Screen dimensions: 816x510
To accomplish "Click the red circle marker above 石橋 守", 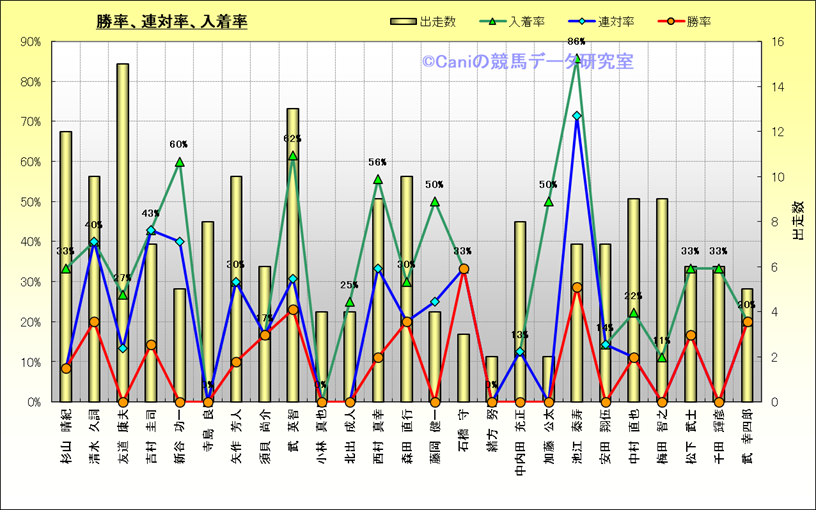I will pos(463,269).
